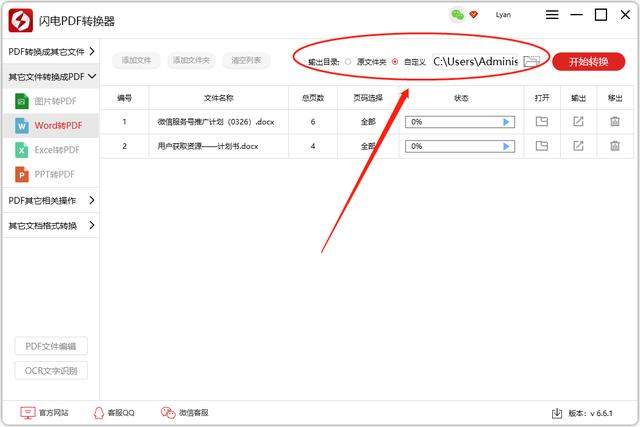Click the red 开始转换 button
Image resolution: width=640 pixels, height=427 pixels.
588,61
